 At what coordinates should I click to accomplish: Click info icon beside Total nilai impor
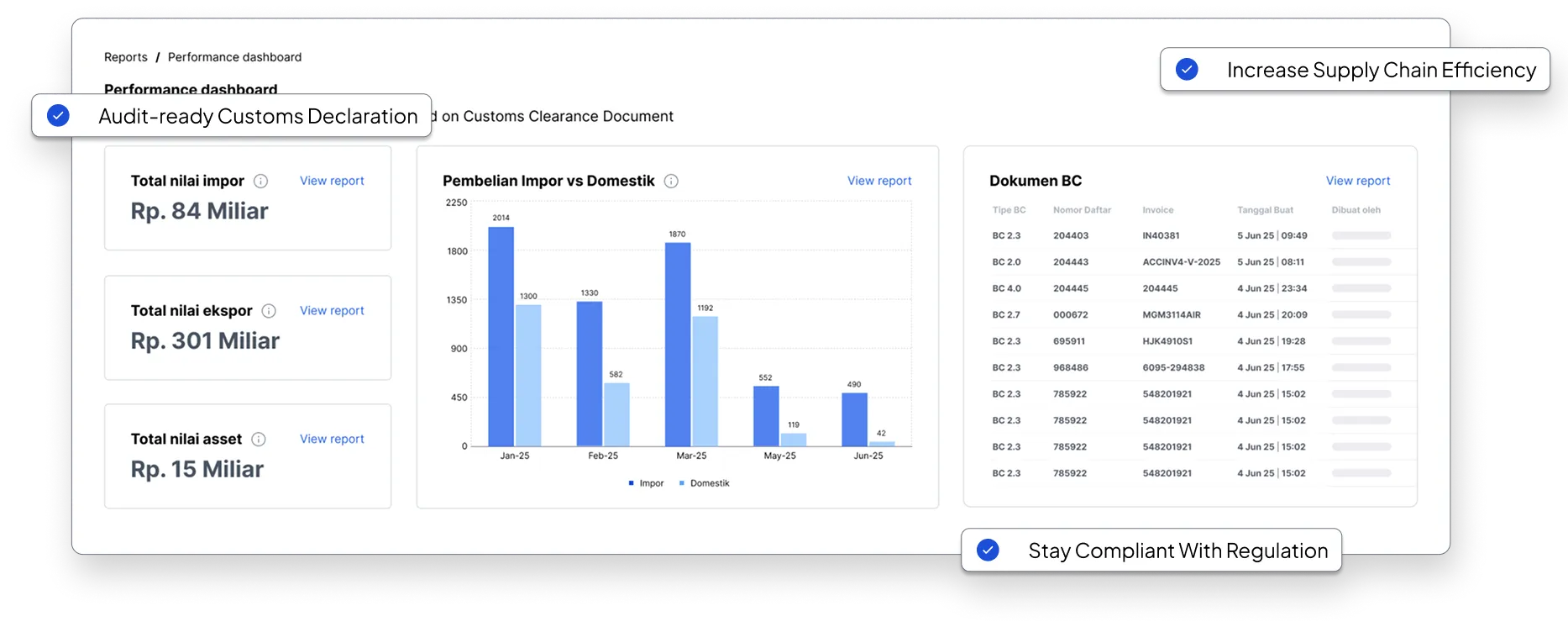pos(261,181)
